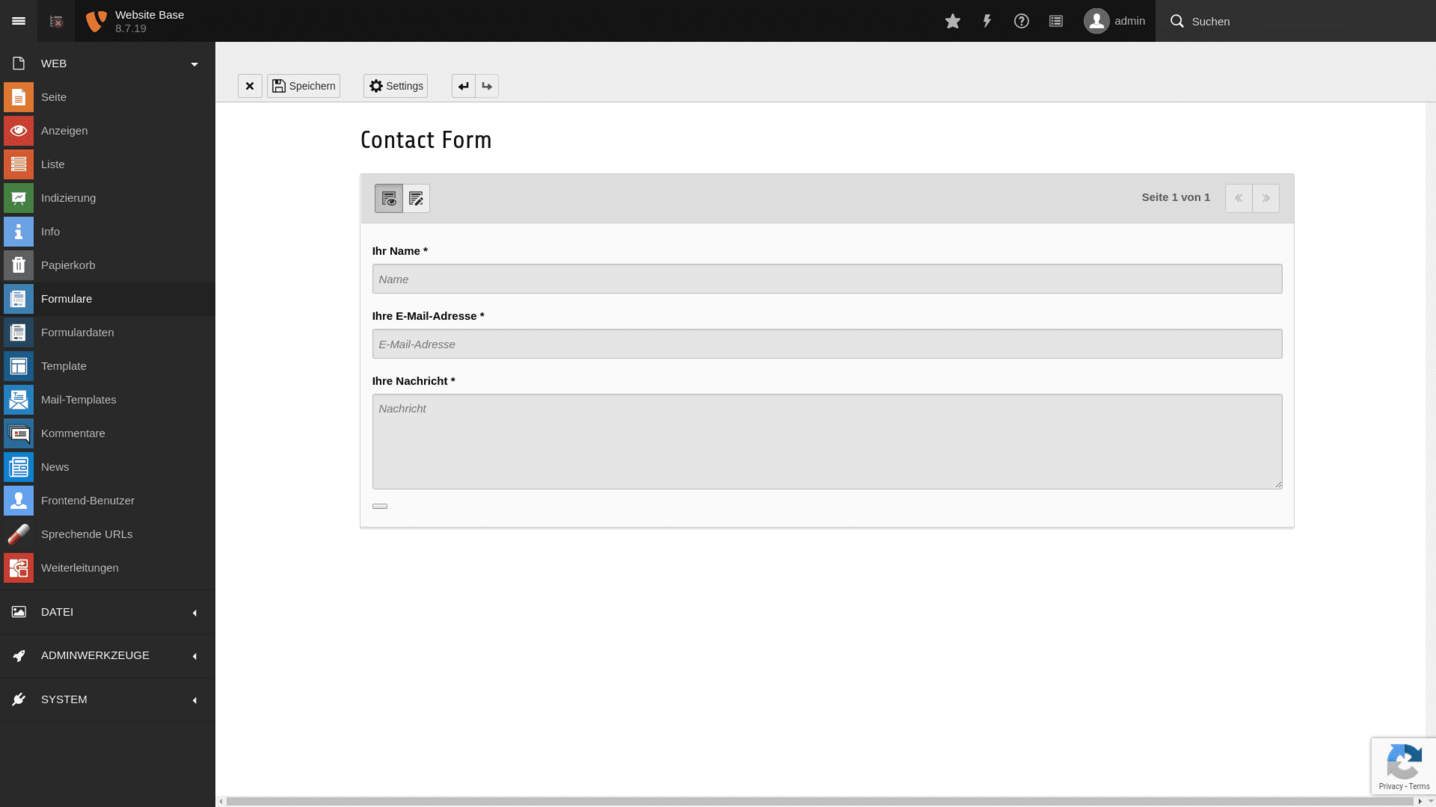The image size is (1436, 807).
Task: Toggle the module menu with the hamburger icon
Action: [18, 20]
